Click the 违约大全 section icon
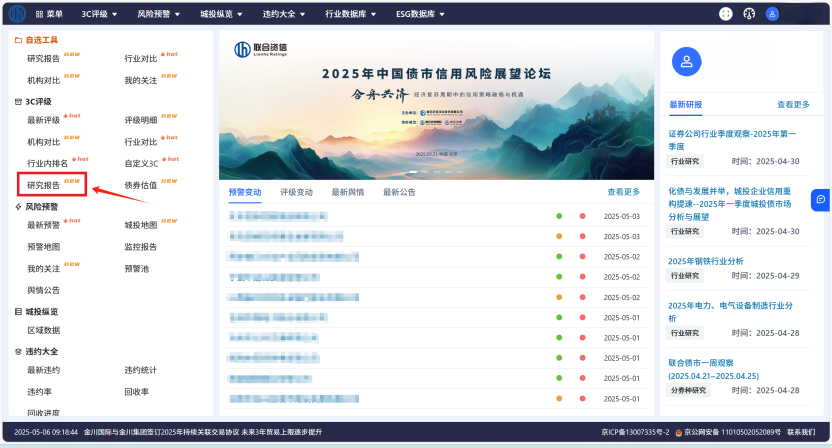Screen dimensions: 832x448 pos(18,351)
